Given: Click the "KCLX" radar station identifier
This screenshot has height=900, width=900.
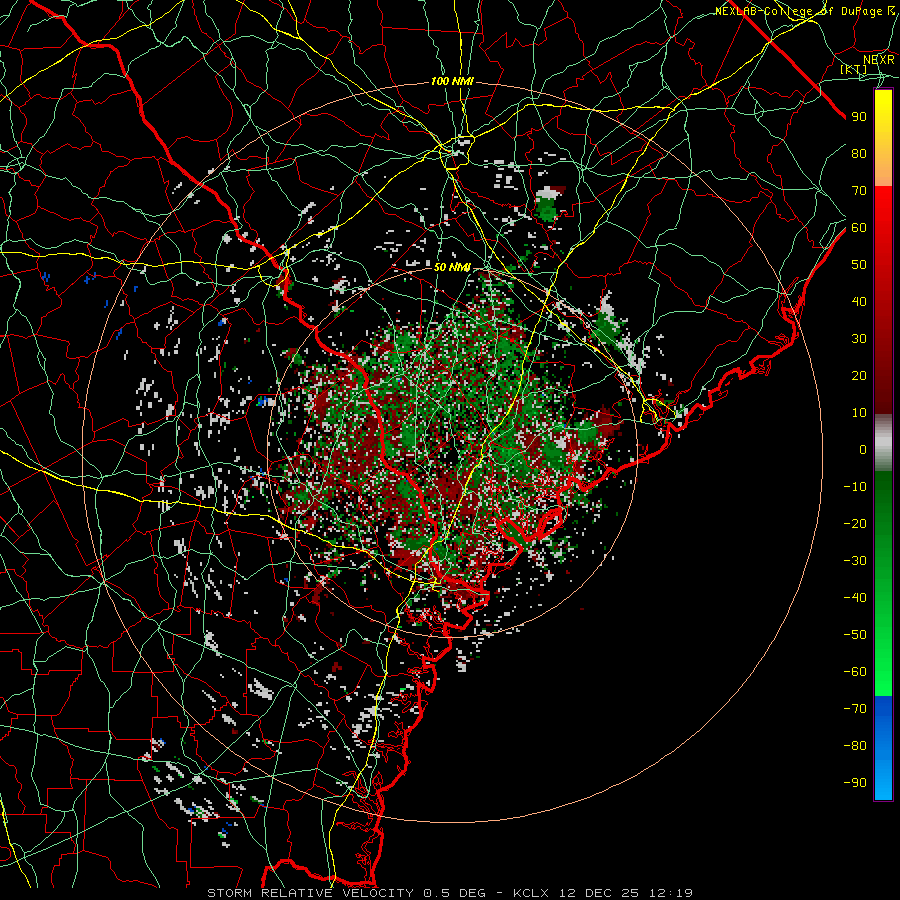Looking at the screenshot, I should point(531,893).
